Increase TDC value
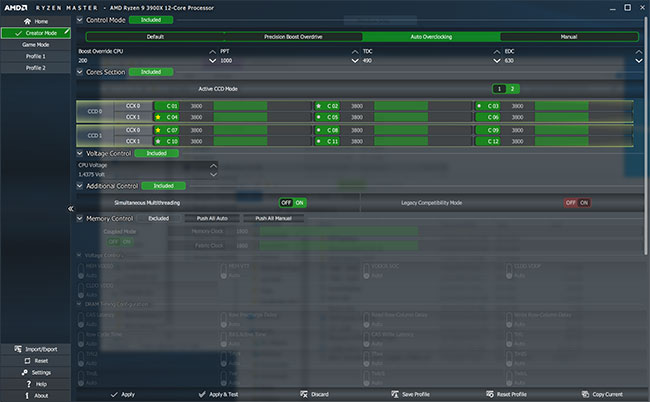Image resolution: width=650 pixels, height=402 pixels. [497, 52]
